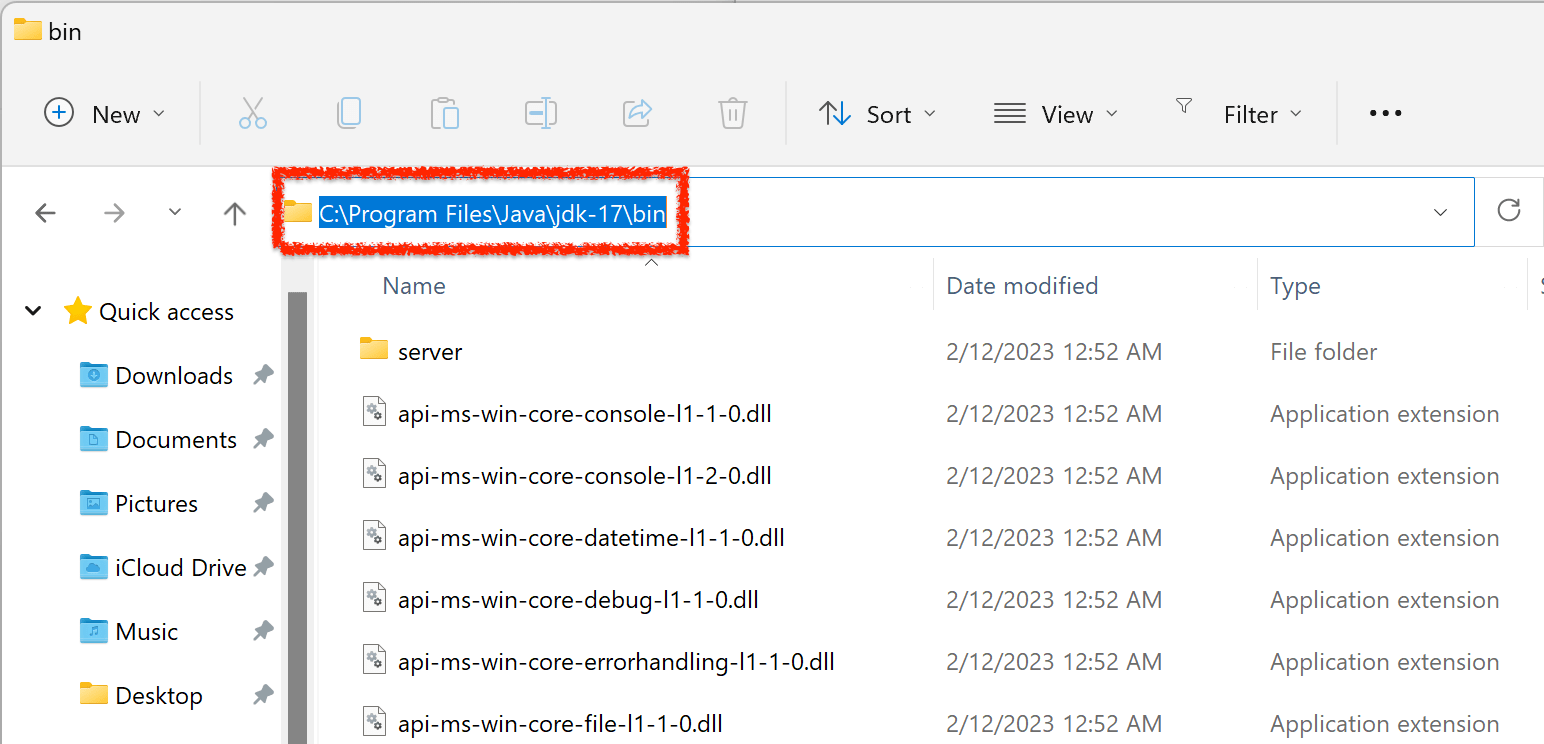Open the three-dot See more menu
The image size is (1544, 744).
click(1385, 114)
